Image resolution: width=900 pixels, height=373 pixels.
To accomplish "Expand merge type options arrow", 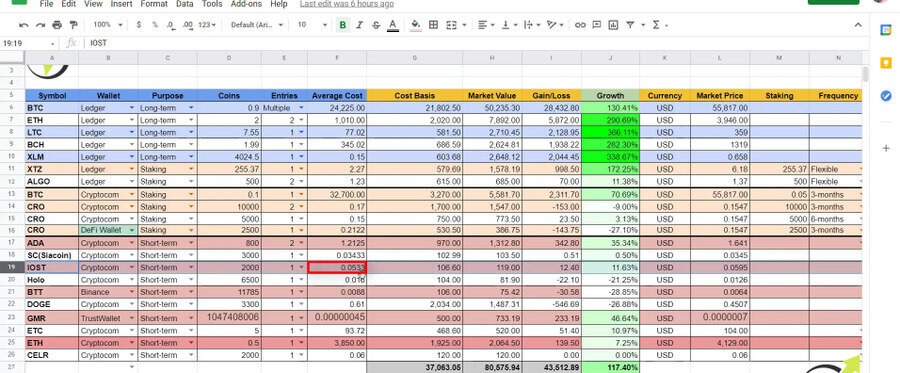I will click(464, 25).
